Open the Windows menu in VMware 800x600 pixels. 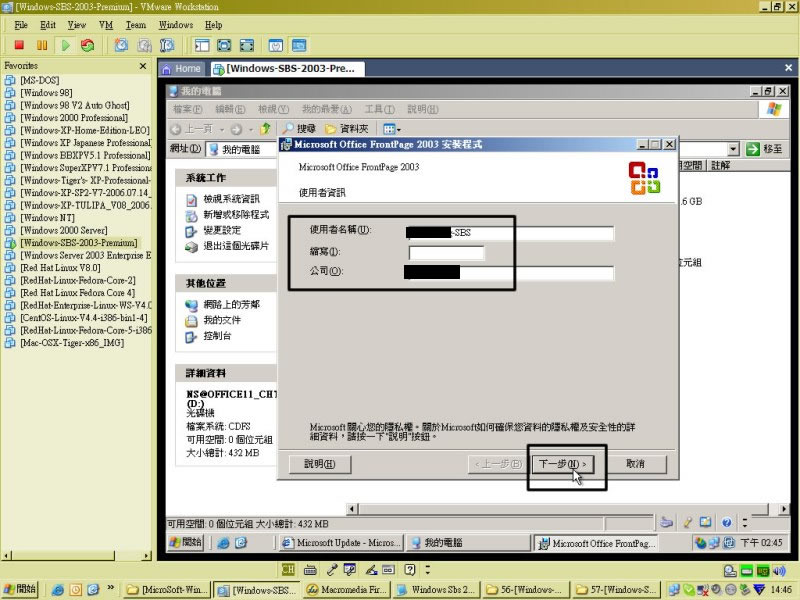click(176, 25)
